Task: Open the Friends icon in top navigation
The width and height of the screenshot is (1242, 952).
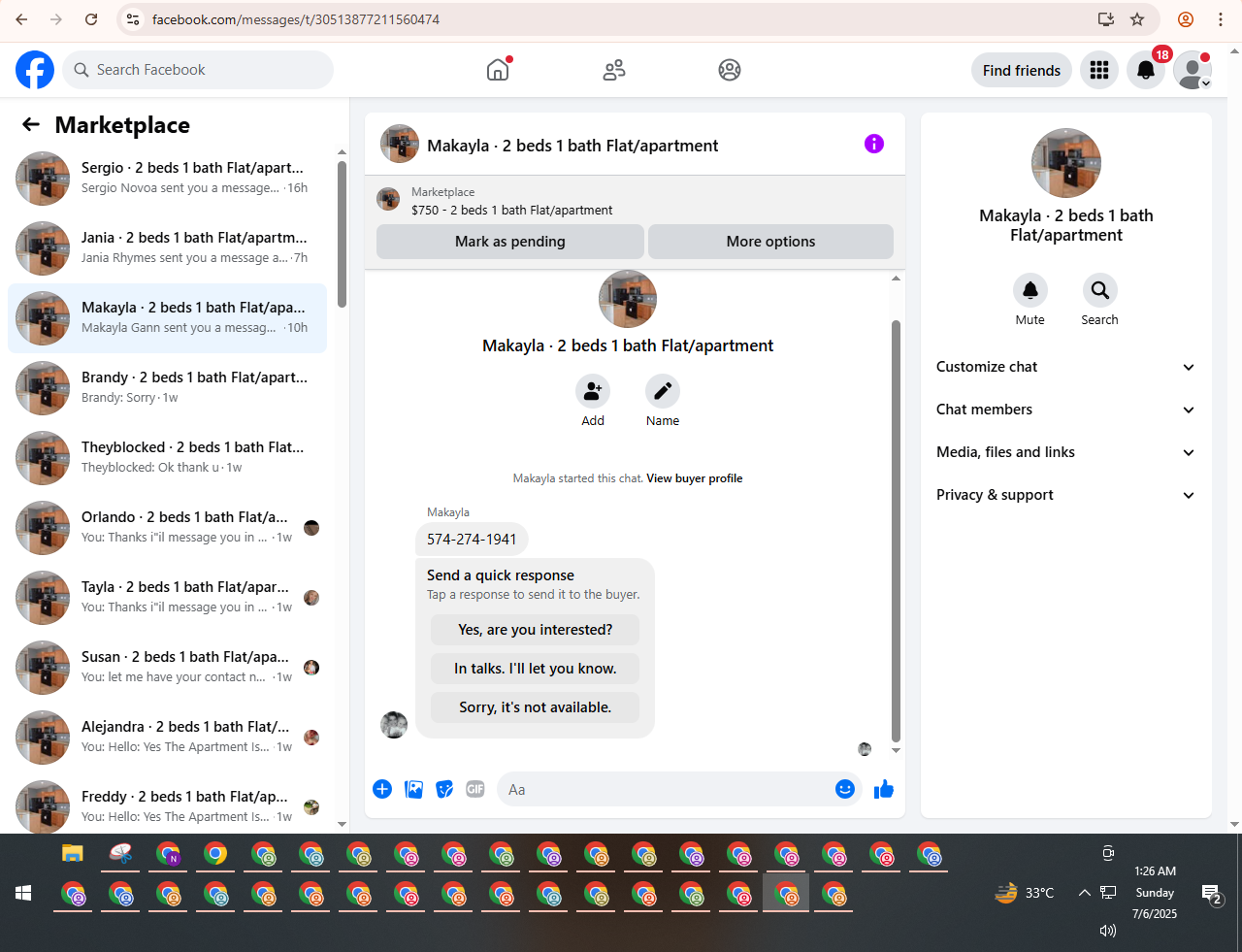Action: coord(614,70)
